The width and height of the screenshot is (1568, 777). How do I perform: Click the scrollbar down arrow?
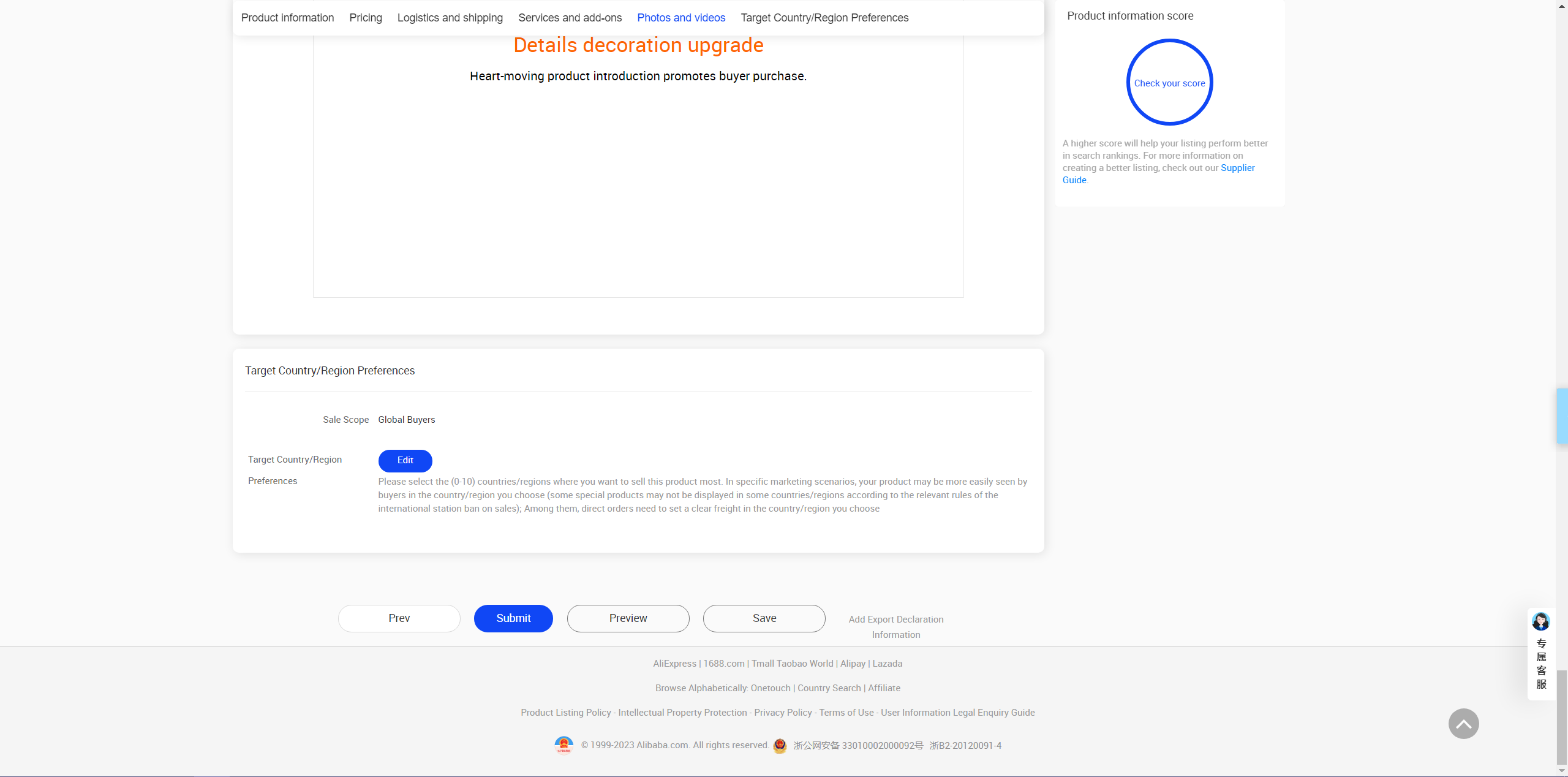1561,771
